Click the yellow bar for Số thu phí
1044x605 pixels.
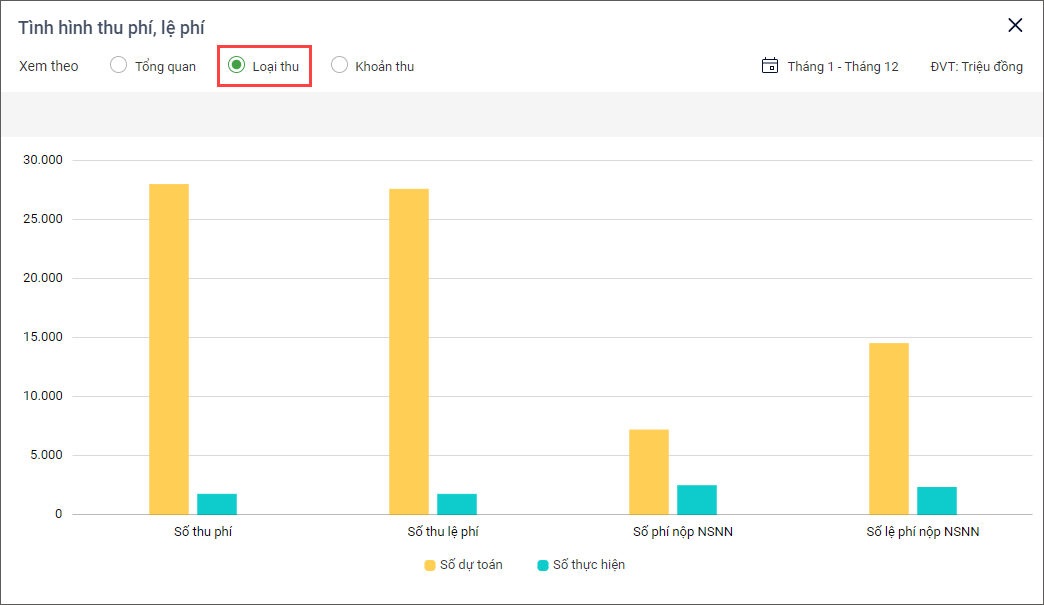169,349
